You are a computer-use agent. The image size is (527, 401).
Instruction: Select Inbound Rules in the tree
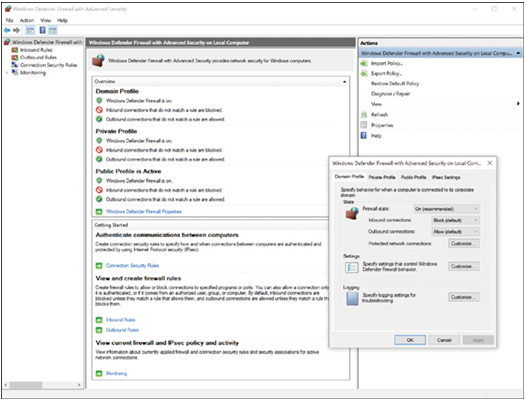click(36, 50)
